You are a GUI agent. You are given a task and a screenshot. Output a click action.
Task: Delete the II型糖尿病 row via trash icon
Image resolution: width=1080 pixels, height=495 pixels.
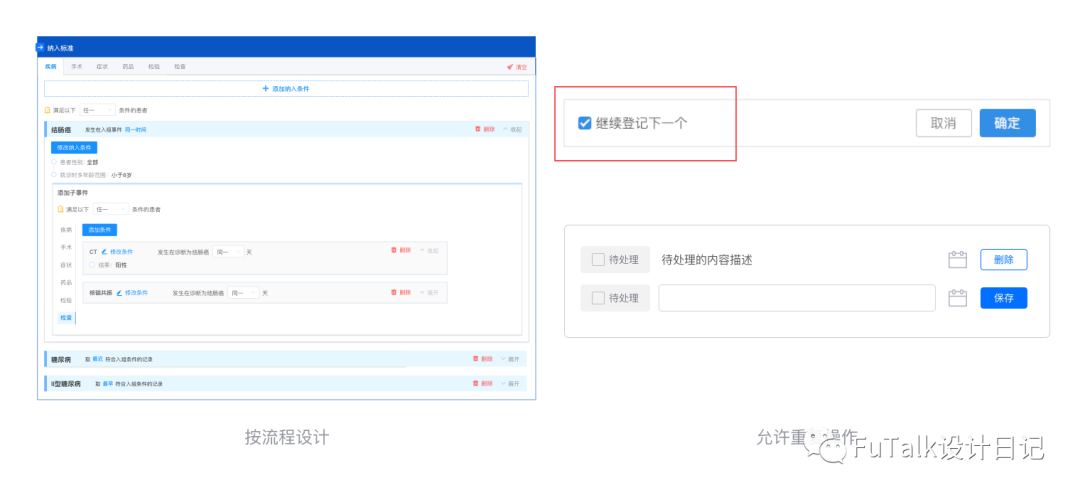click(475, 383)
